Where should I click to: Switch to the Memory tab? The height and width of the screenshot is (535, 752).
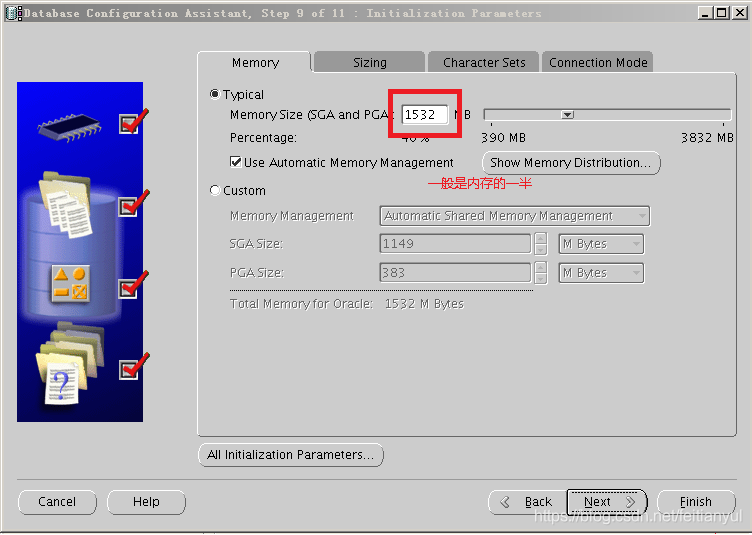click(x=255, y=62)
